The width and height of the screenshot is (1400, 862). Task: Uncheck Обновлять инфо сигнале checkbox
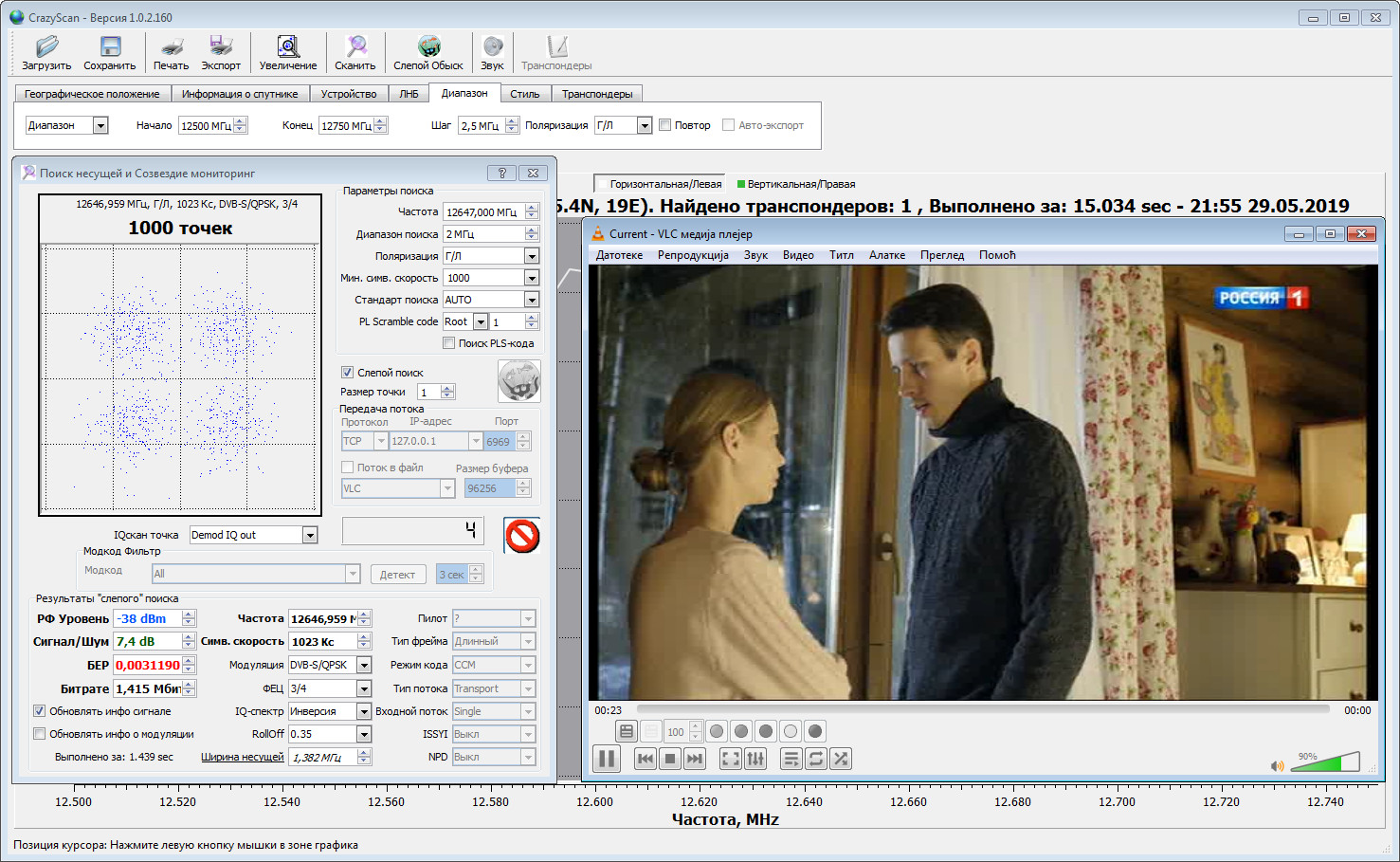coord(40,711)
